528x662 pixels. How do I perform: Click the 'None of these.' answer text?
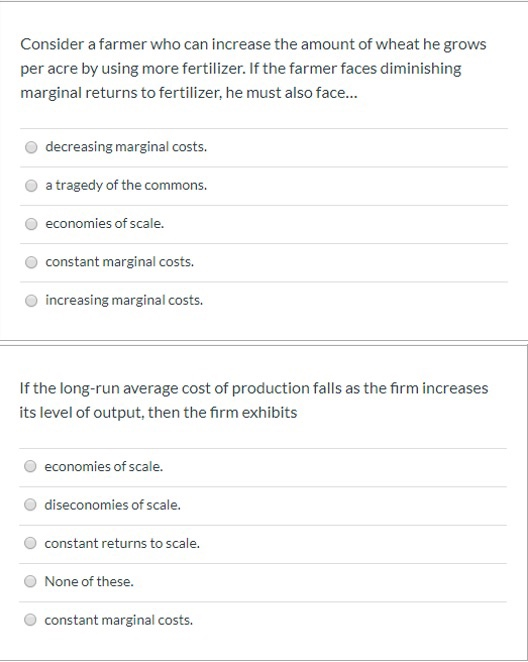coord(89,581)
